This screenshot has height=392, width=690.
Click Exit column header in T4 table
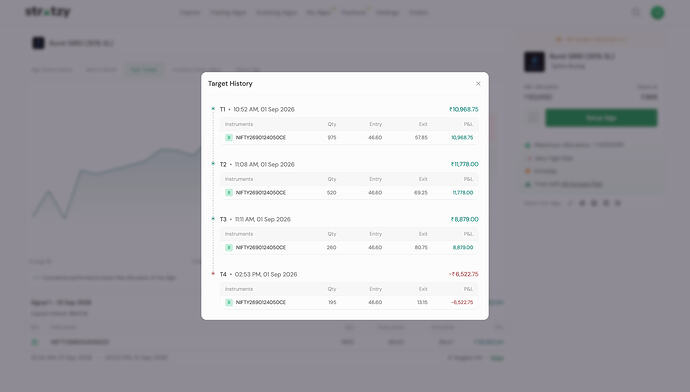pos(423,289)
